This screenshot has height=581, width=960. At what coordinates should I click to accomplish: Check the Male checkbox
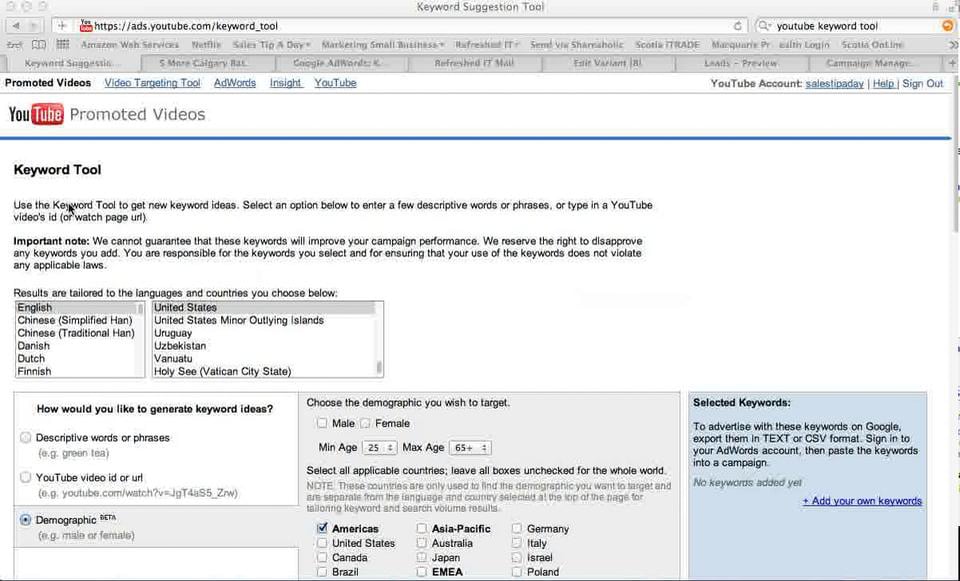(322, 423)
